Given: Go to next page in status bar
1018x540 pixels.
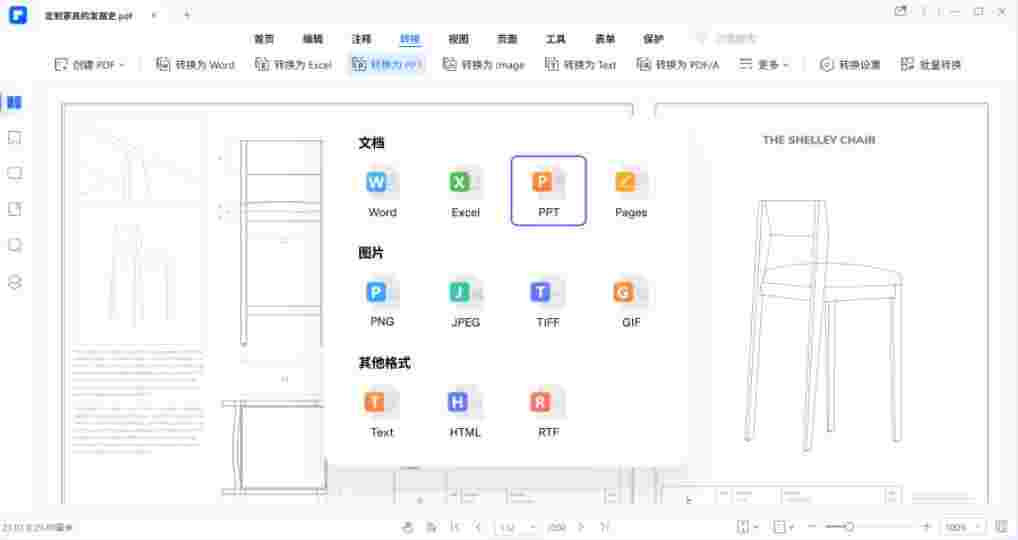Looking at the screenshot, I should pyautogui.click(x=581, y=527).
